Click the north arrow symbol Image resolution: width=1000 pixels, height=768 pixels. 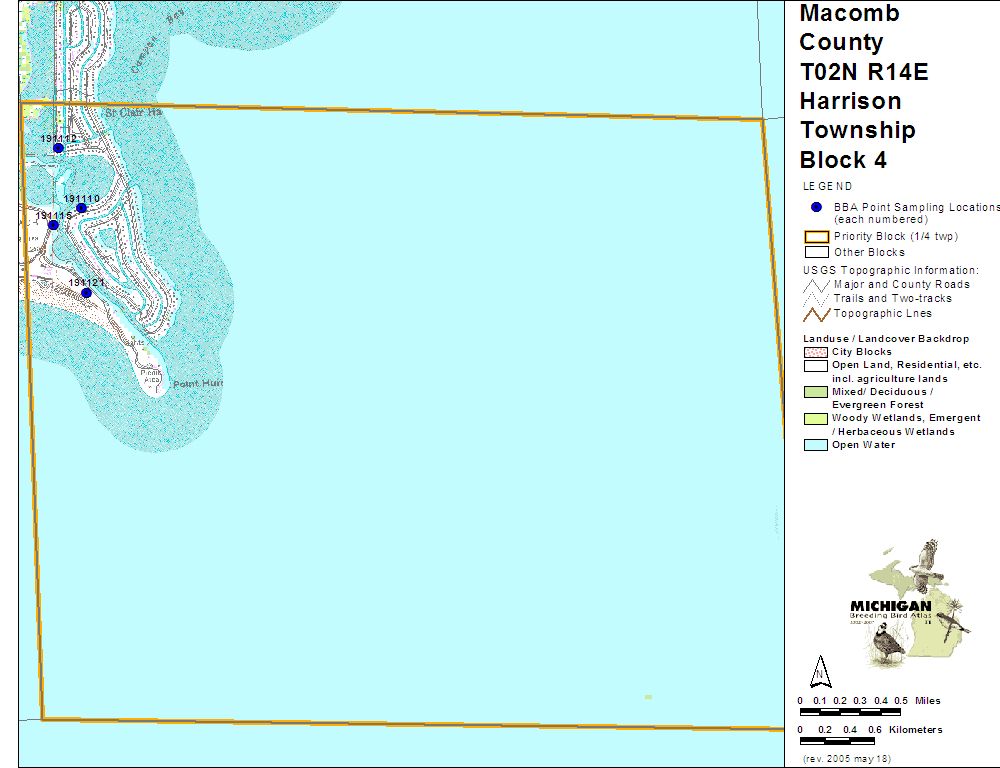pos(820,669)
